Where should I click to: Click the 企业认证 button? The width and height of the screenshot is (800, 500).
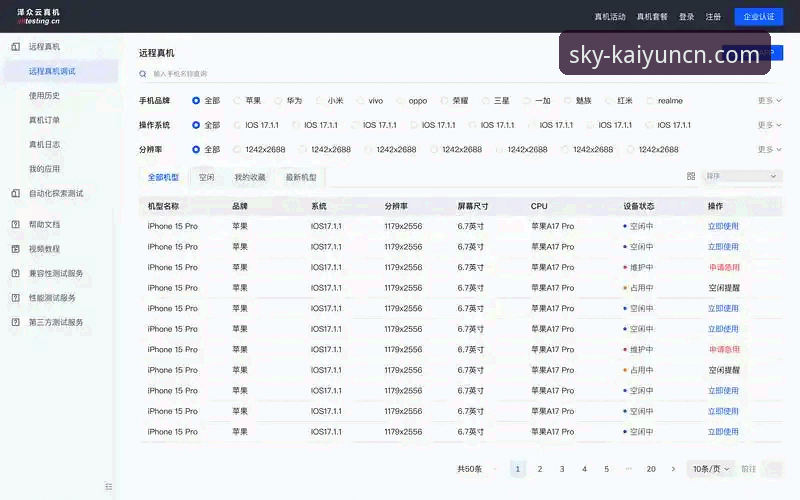click(x=759, y=17)
